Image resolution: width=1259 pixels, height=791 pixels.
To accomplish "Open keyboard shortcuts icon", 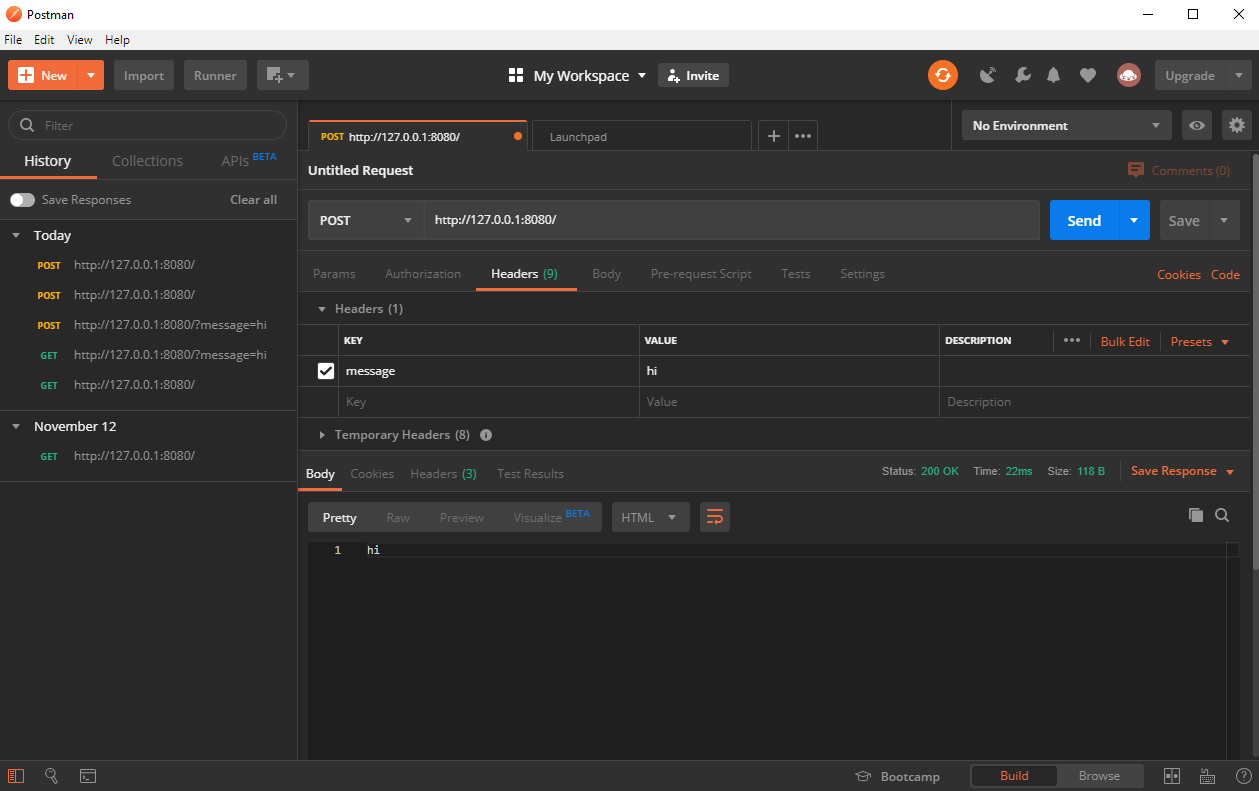I will coord(1207,776).
